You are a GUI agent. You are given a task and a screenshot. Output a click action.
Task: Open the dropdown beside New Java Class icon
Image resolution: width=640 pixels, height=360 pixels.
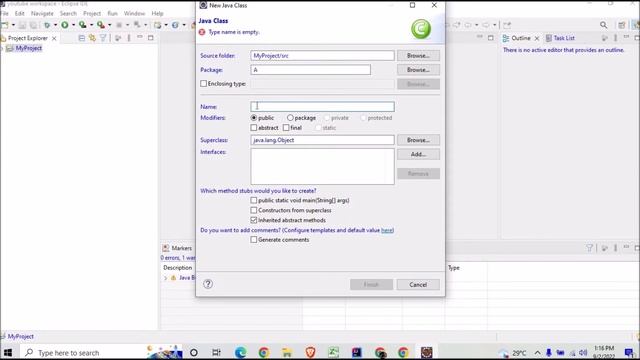(184, 25)
